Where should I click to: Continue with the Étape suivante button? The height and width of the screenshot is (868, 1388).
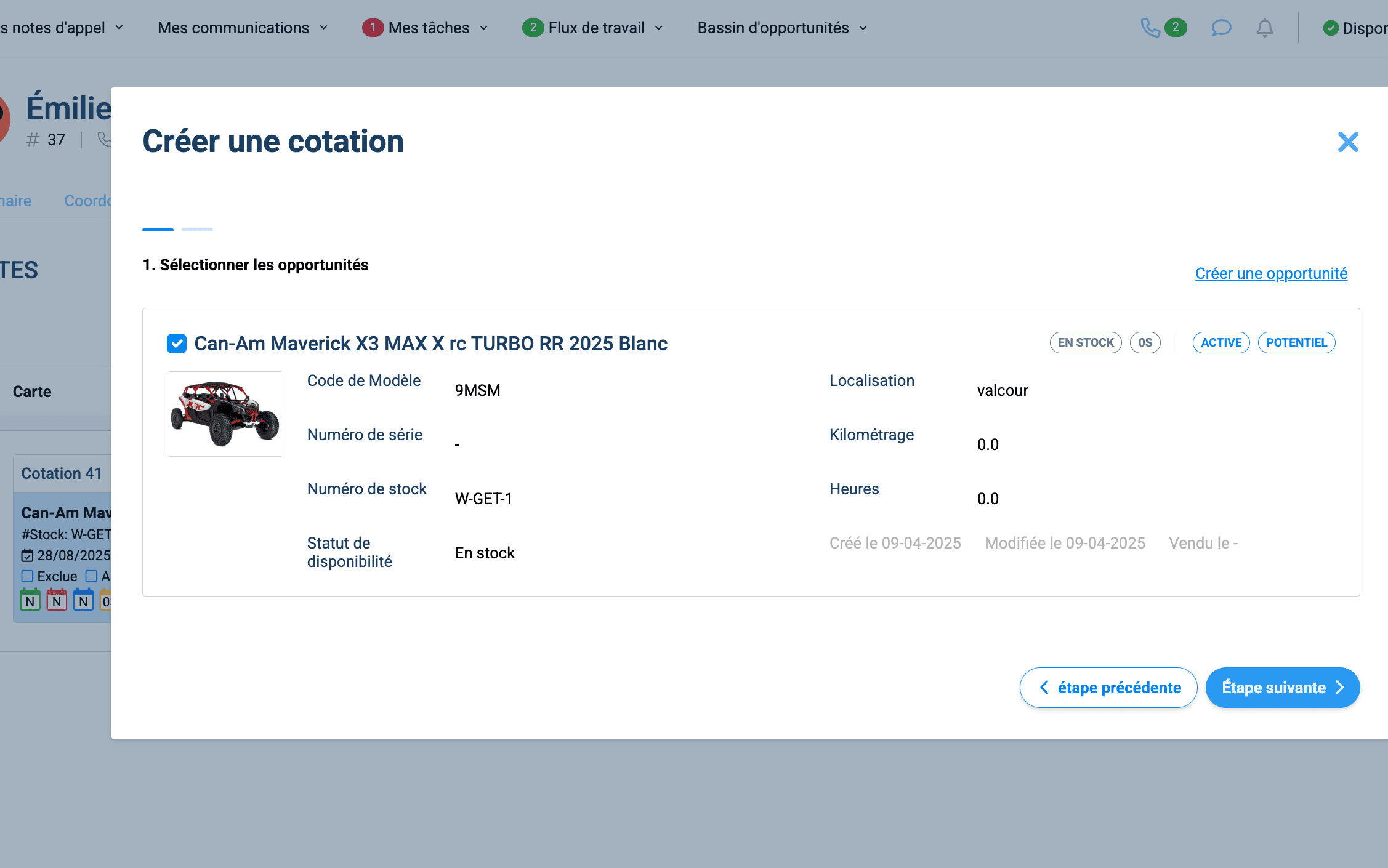(x=1283, y=688)
